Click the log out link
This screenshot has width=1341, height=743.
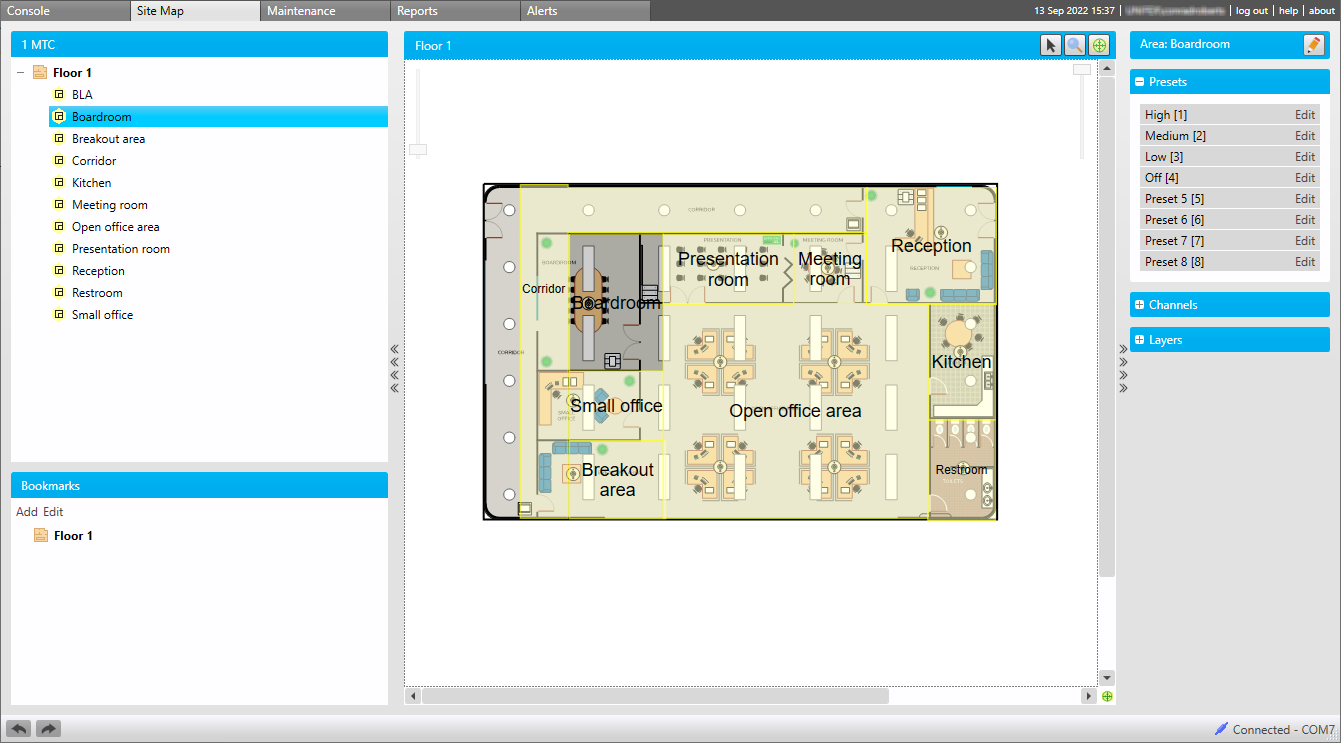[1251, 11]
